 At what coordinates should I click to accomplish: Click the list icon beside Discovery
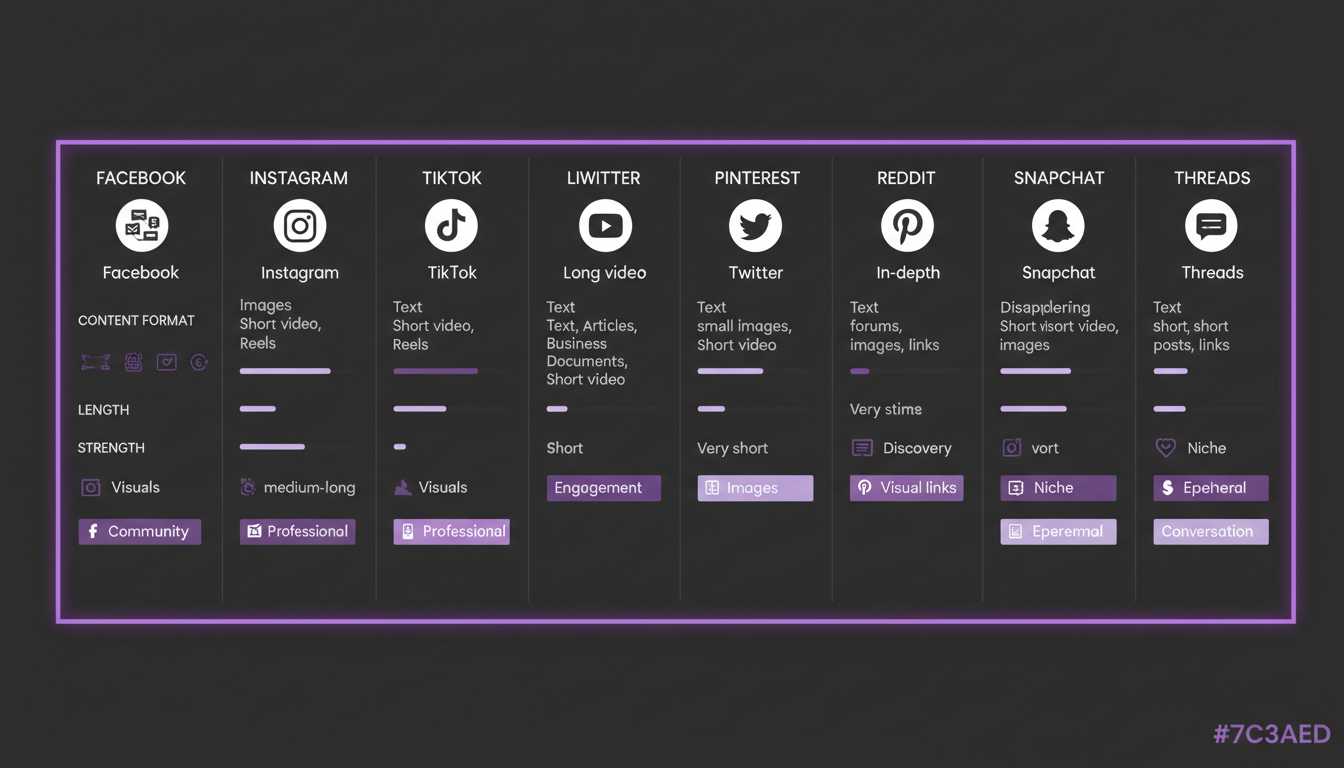pyautogui.click(x=862, y=448)
